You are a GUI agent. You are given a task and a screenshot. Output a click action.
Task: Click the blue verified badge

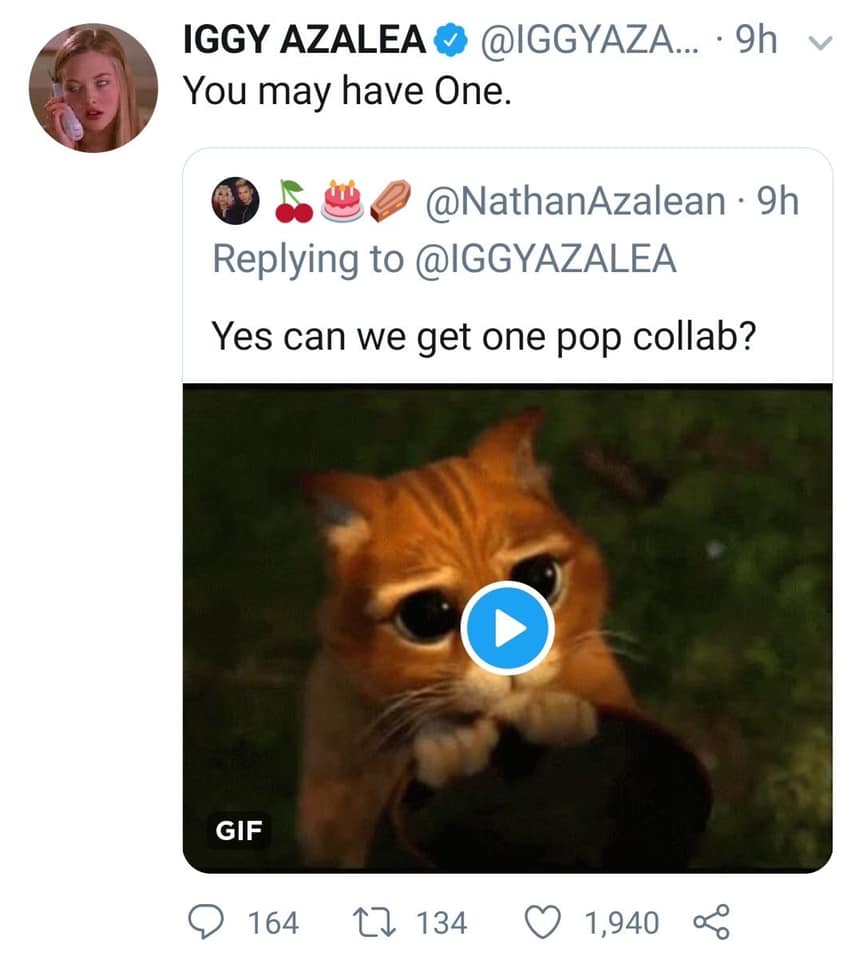click(451, 40)
